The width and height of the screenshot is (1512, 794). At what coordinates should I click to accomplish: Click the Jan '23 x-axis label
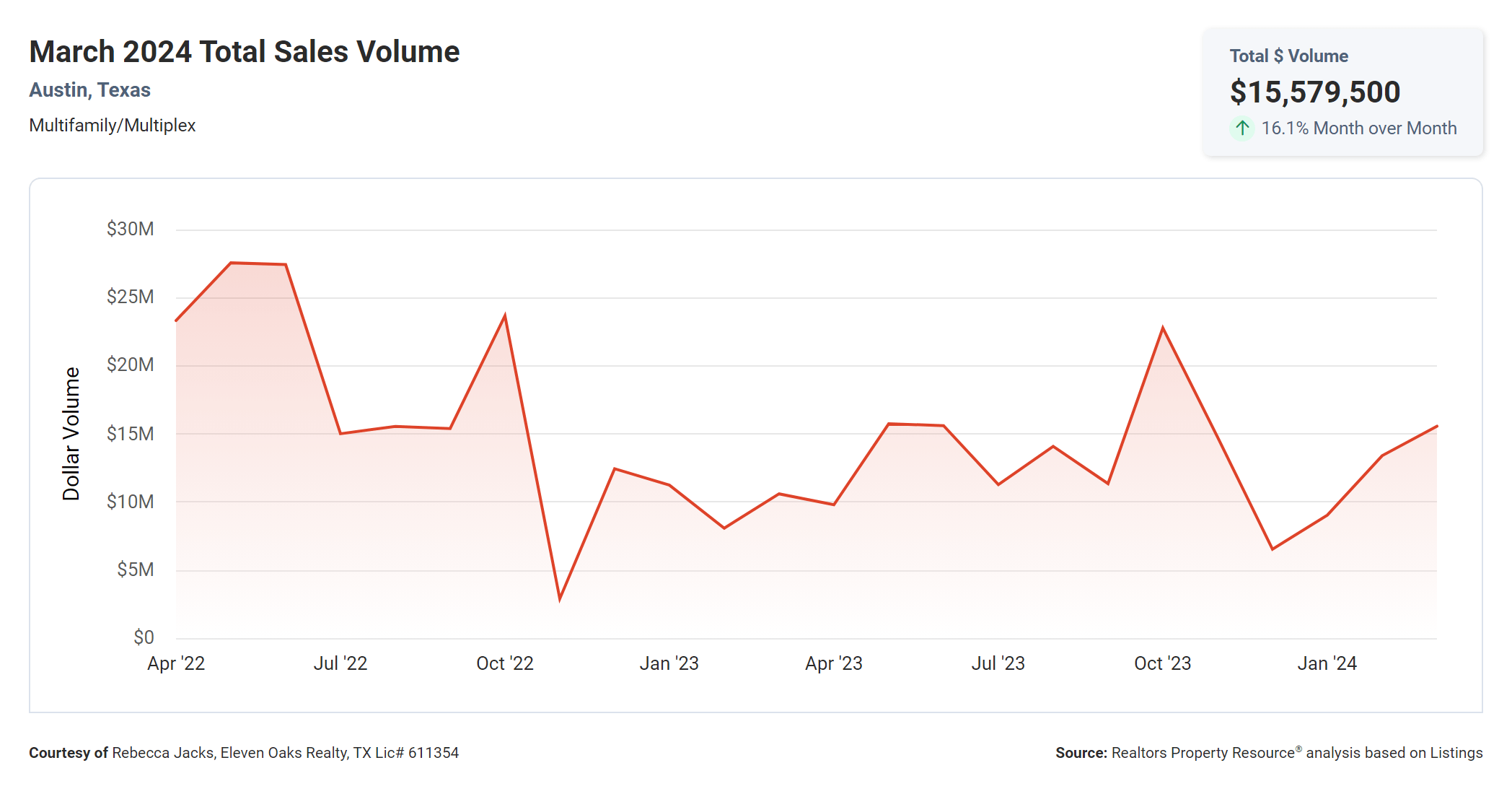(669, 663)
